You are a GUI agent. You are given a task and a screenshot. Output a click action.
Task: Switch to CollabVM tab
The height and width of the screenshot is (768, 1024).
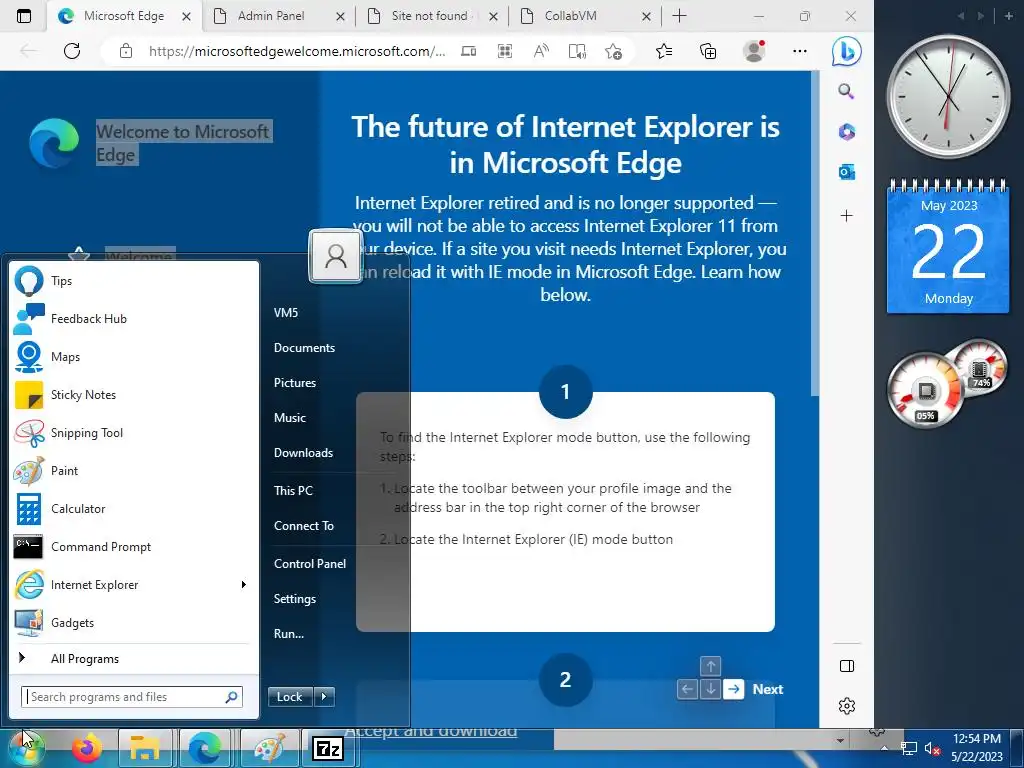(x=571, y=16)
